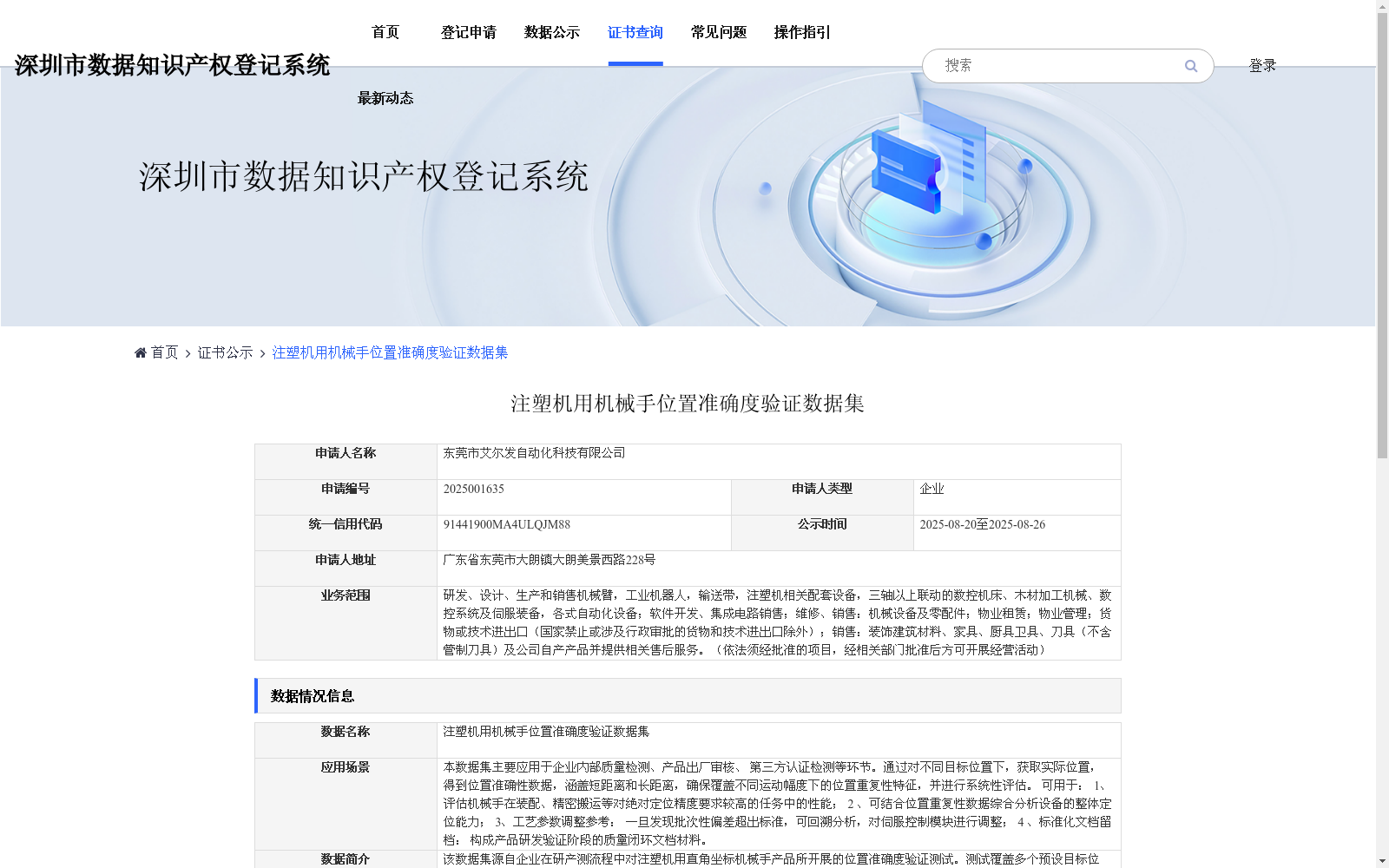Click the 申请人地址 label cell

(x=346, y=569)
